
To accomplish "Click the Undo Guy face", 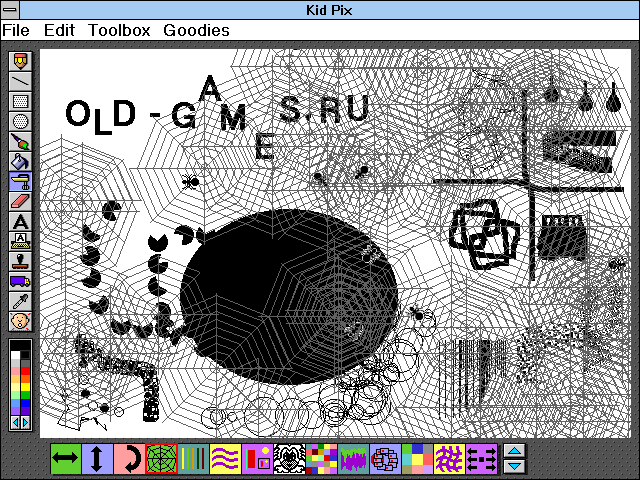I will tap(20, 322).
